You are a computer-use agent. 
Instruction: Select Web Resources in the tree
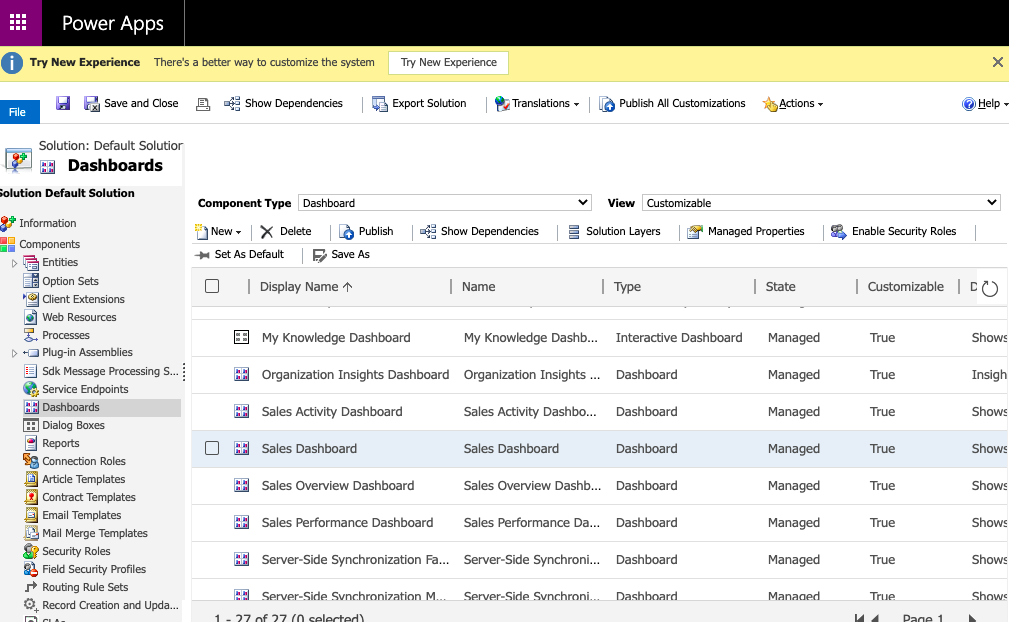click(79, 317)
